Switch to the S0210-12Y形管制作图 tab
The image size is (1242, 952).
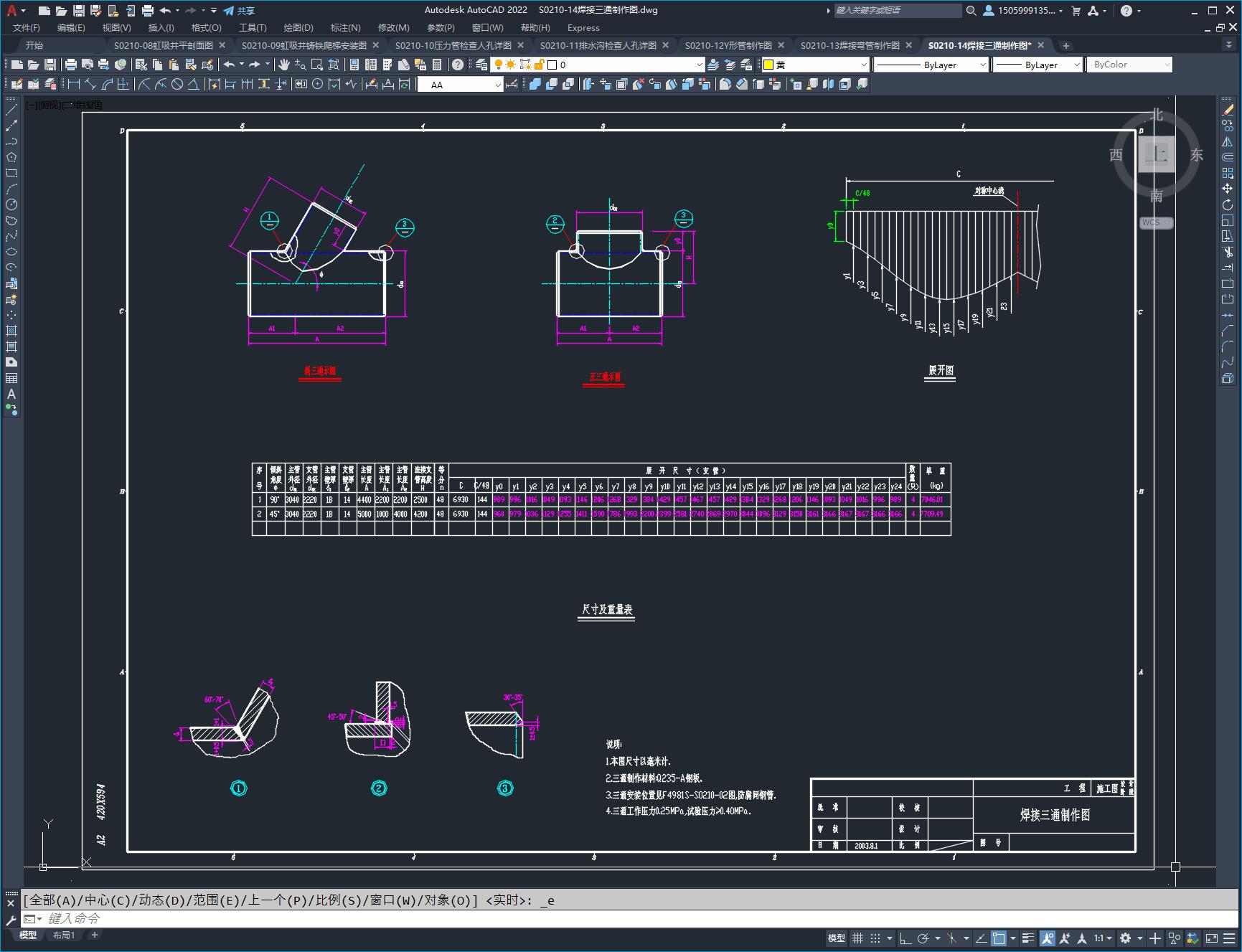point(728,45)
